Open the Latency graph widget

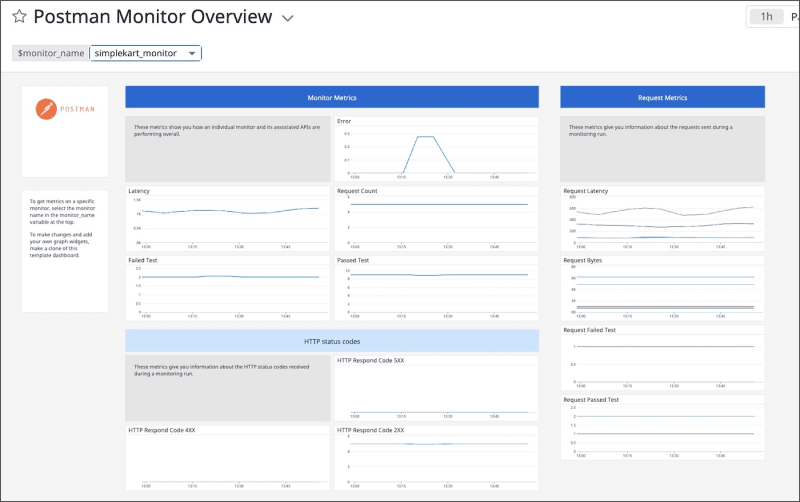(228, 218)
